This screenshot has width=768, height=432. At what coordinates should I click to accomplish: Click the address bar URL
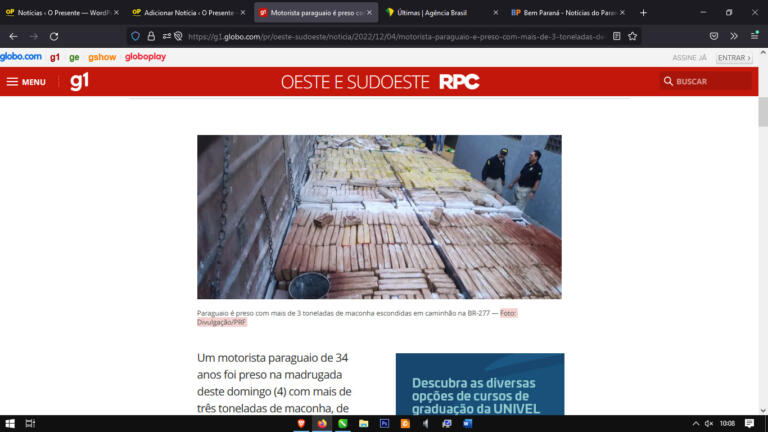[x=396, y=37]
